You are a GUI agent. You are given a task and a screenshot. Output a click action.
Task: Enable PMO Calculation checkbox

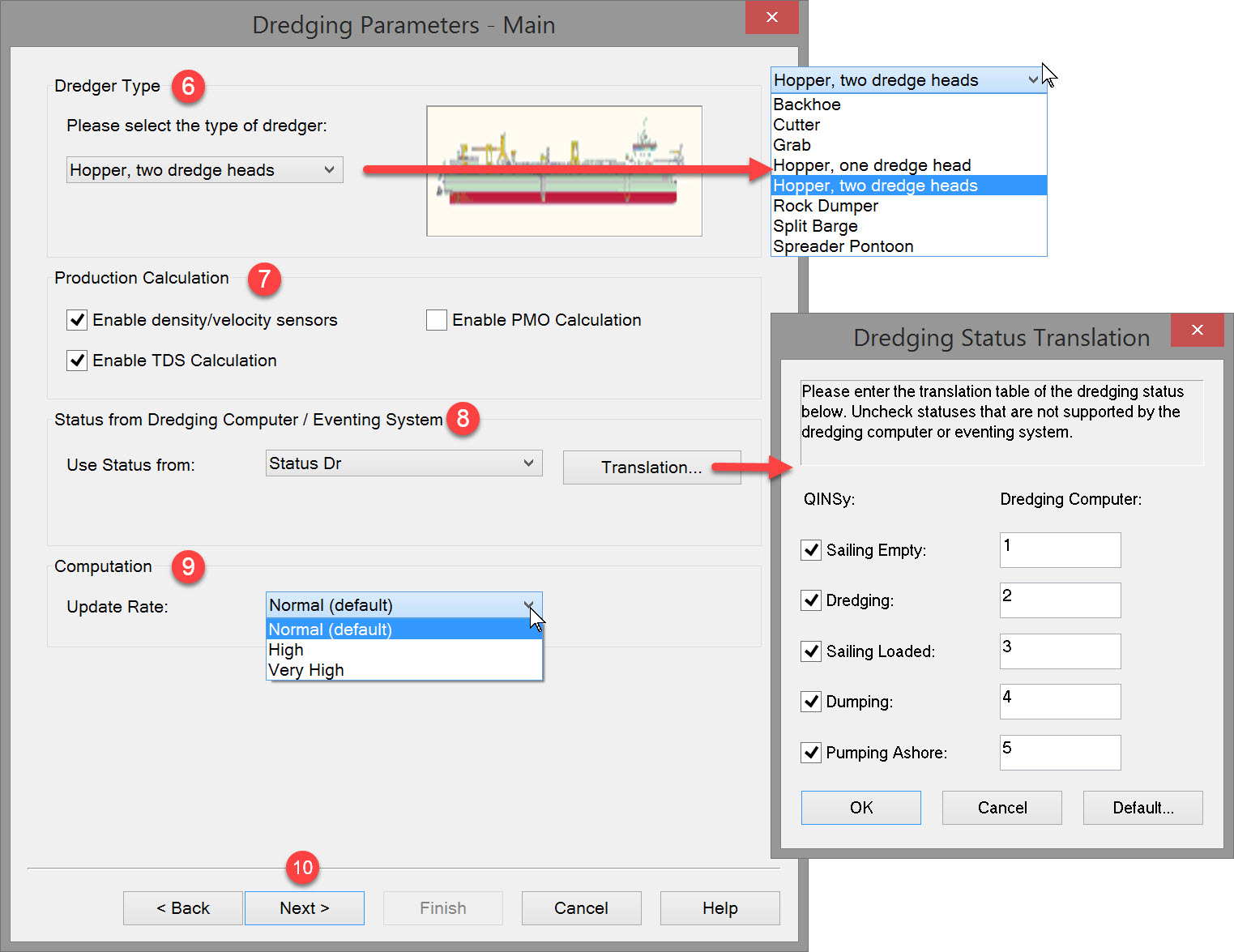coord(437,320)
